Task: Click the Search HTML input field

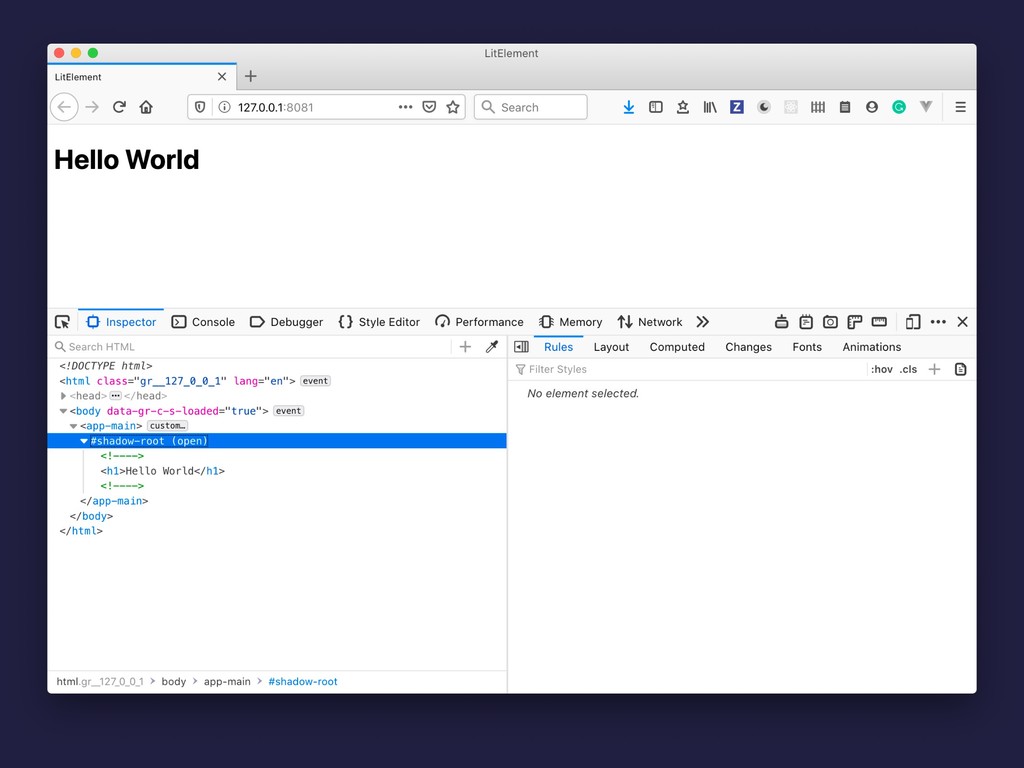Action: pyautogui.click(x=250, y=347)
